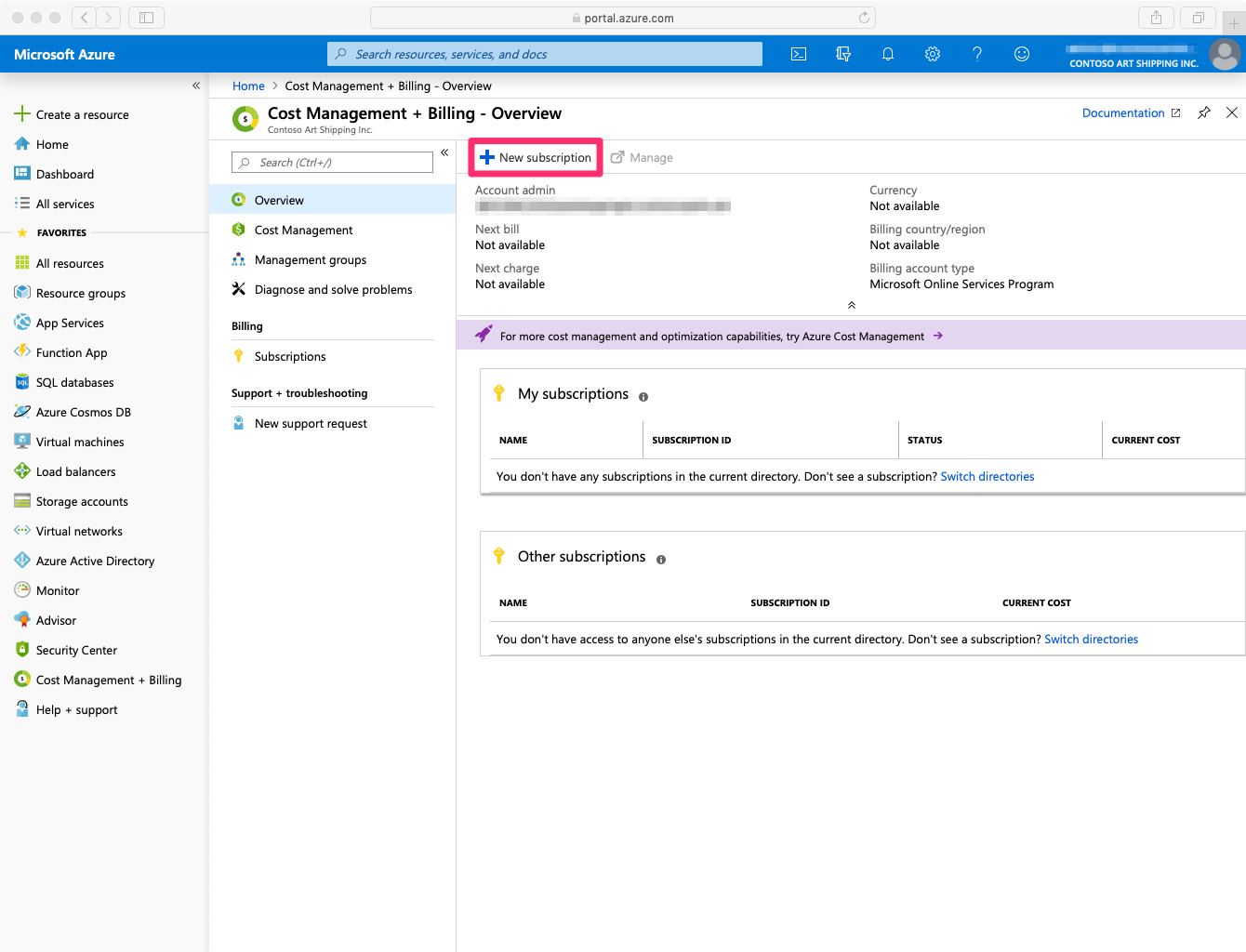
Task: Open the help question mark
Action: point(977,54)
